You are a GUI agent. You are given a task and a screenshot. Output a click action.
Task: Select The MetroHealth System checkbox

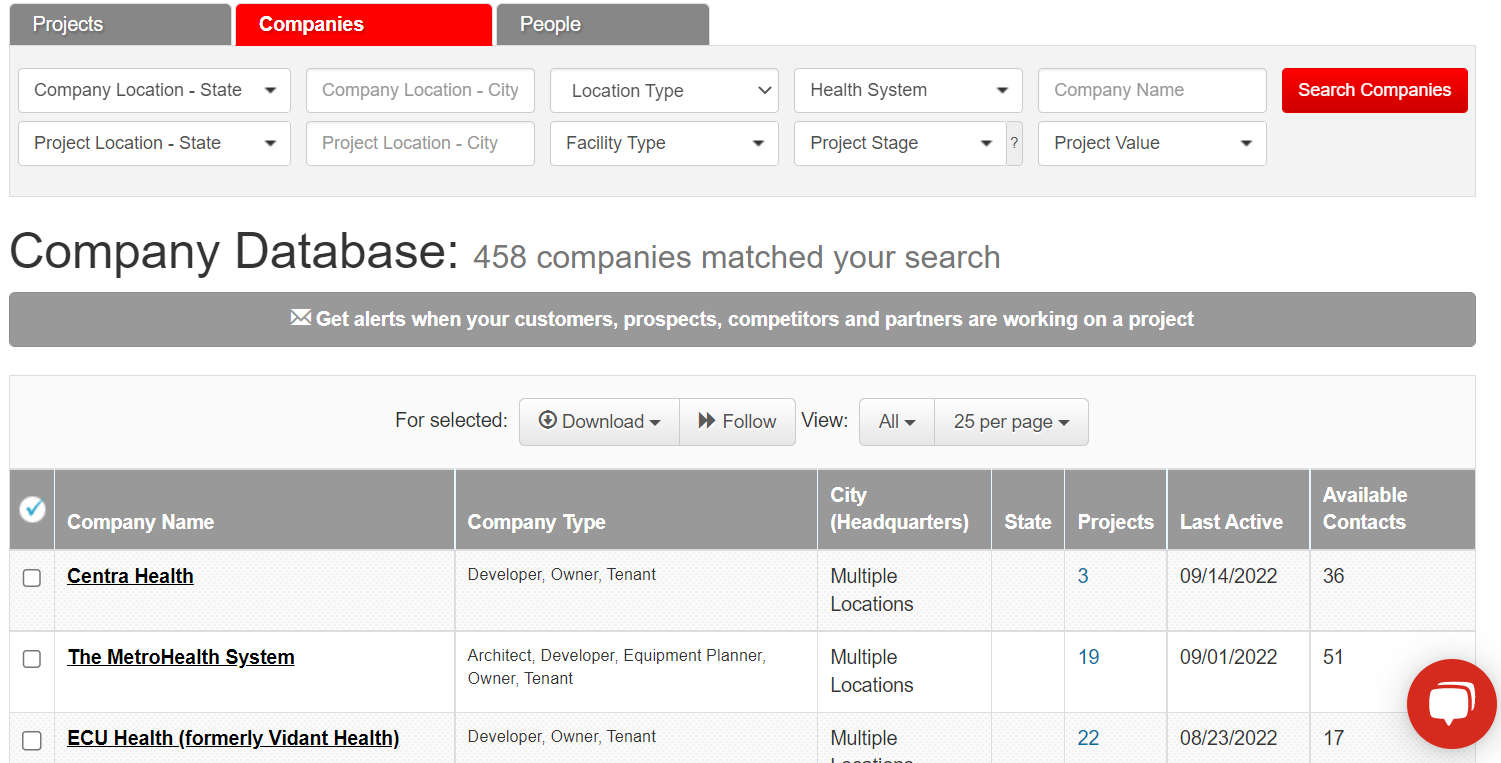pos(31,658)
